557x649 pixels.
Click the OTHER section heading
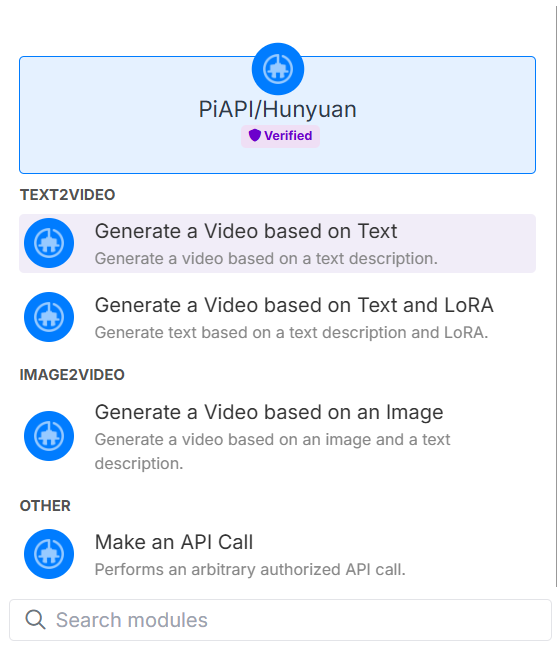tap(45, 506)
